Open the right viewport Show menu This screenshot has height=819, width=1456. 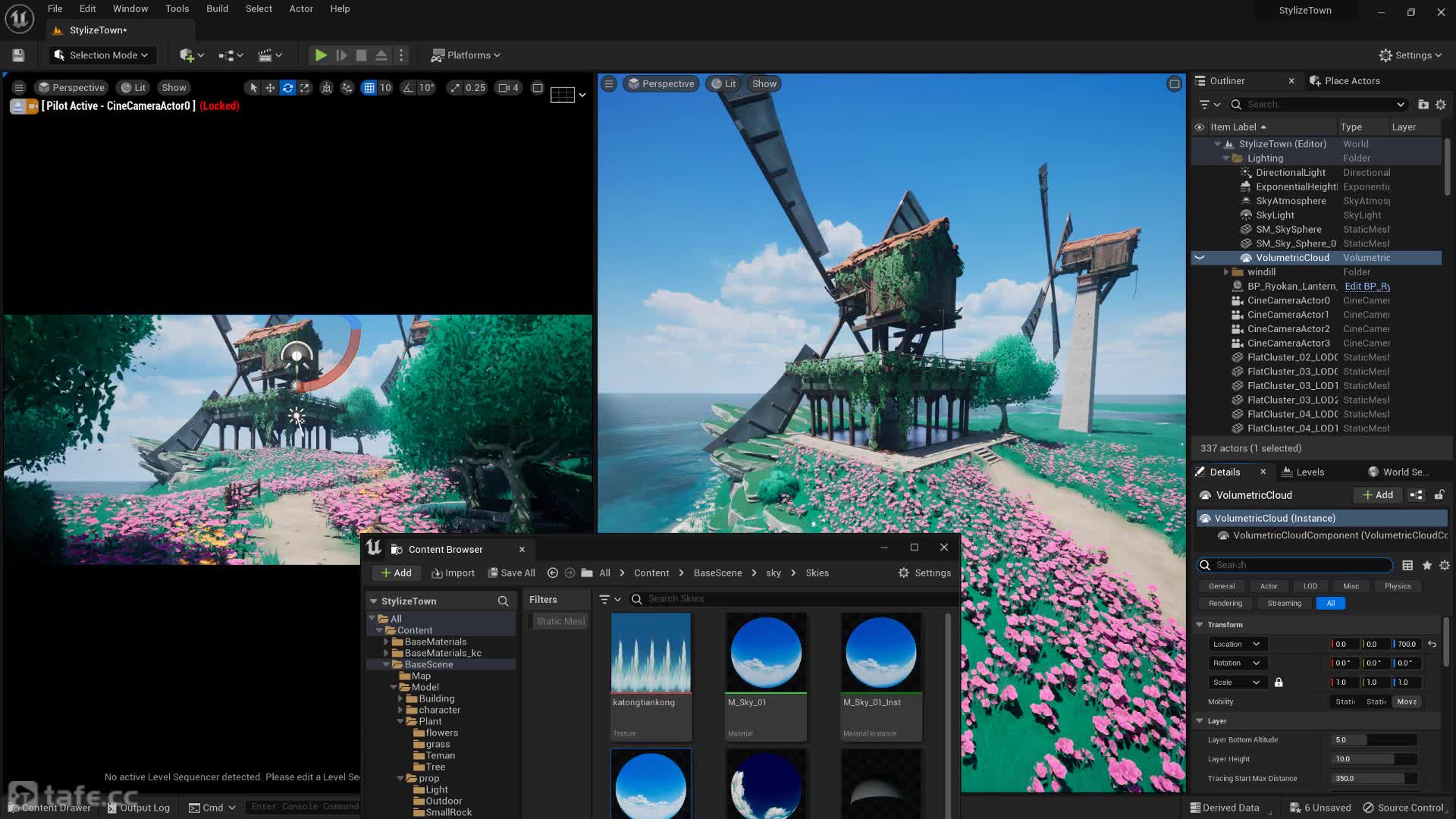point(764,84)
